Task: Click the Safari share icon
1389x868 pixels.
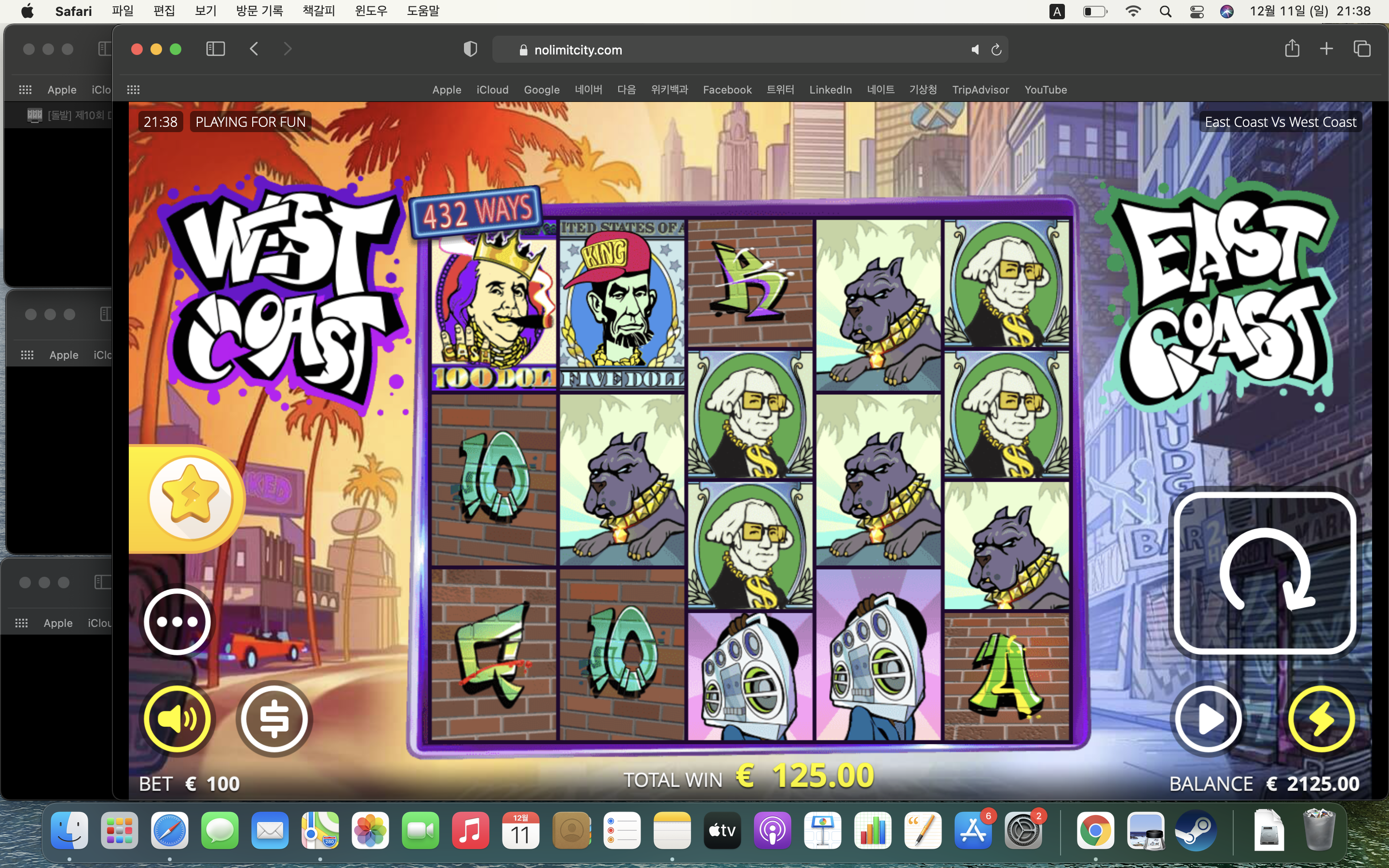Action: pos(1292,48)
